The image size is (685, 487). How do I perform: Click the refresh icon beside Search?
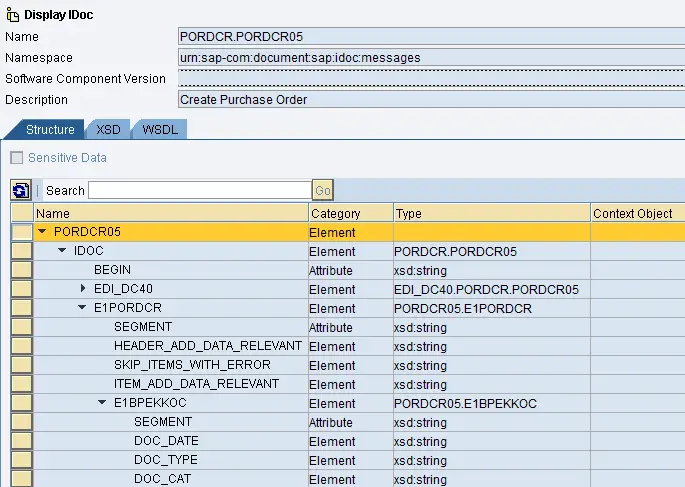pos(21,190)
